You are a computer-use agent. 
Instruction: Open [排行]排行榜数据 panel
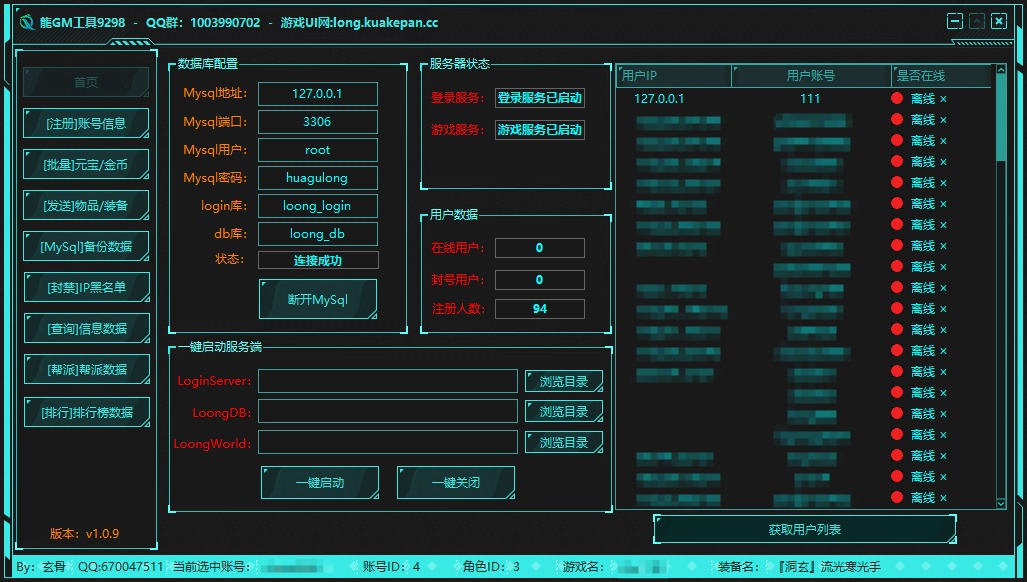tap(86, 411)
